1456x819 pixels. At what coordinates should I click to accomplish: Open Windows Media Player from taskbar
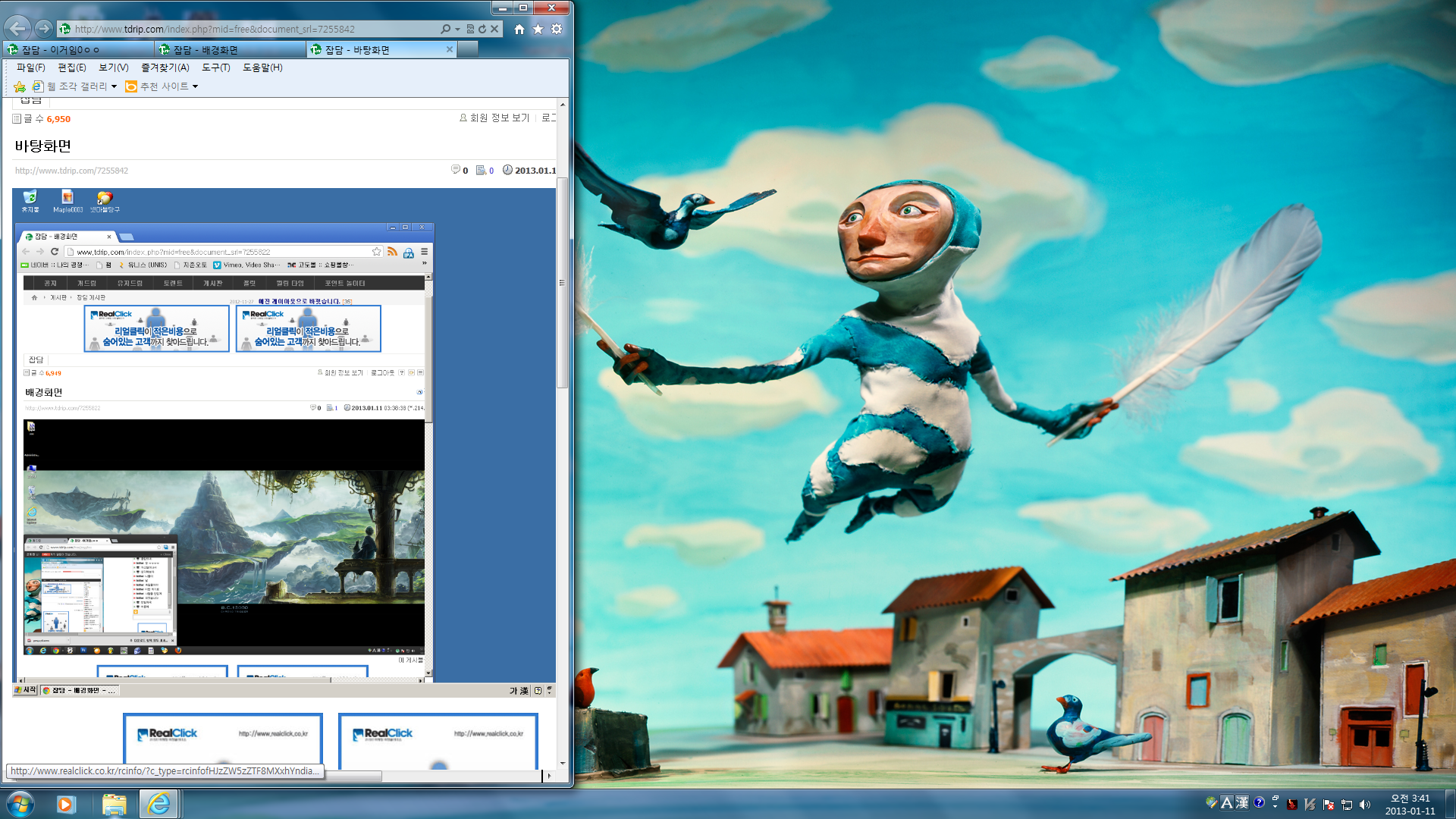pyautogui.click(x=66, y=804)
